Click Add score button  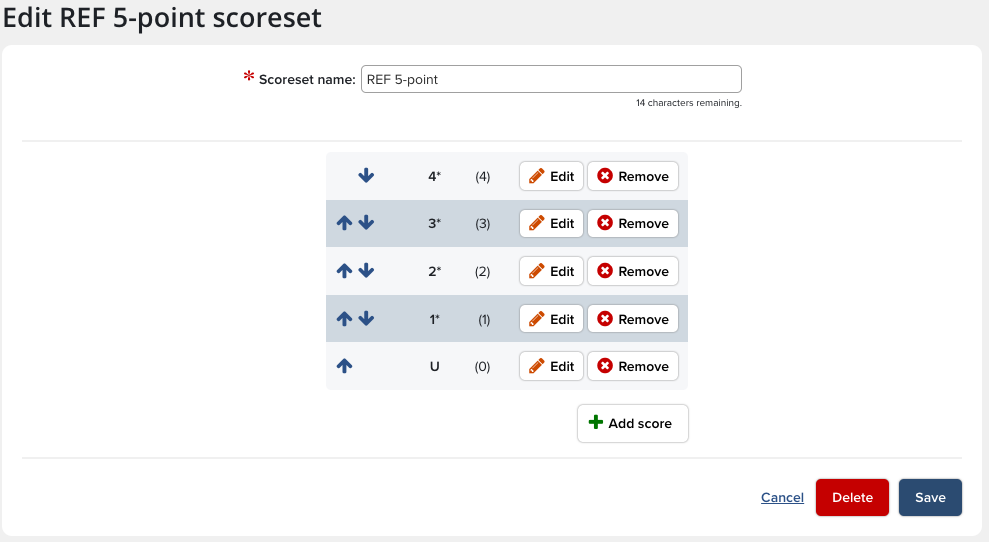(x=632, y=423)
